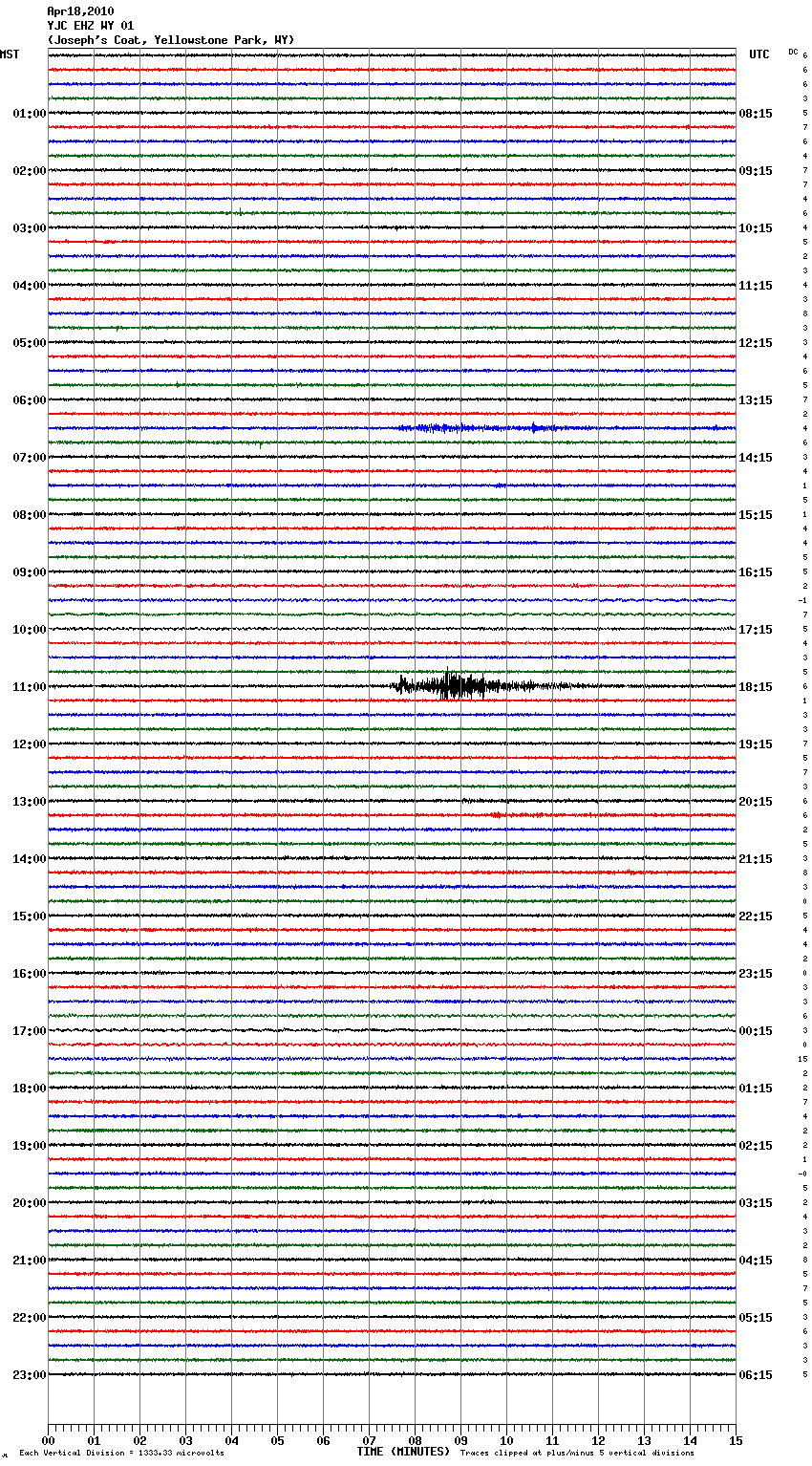Click the 15:15 UTC time label

click(x=756, y=515)
